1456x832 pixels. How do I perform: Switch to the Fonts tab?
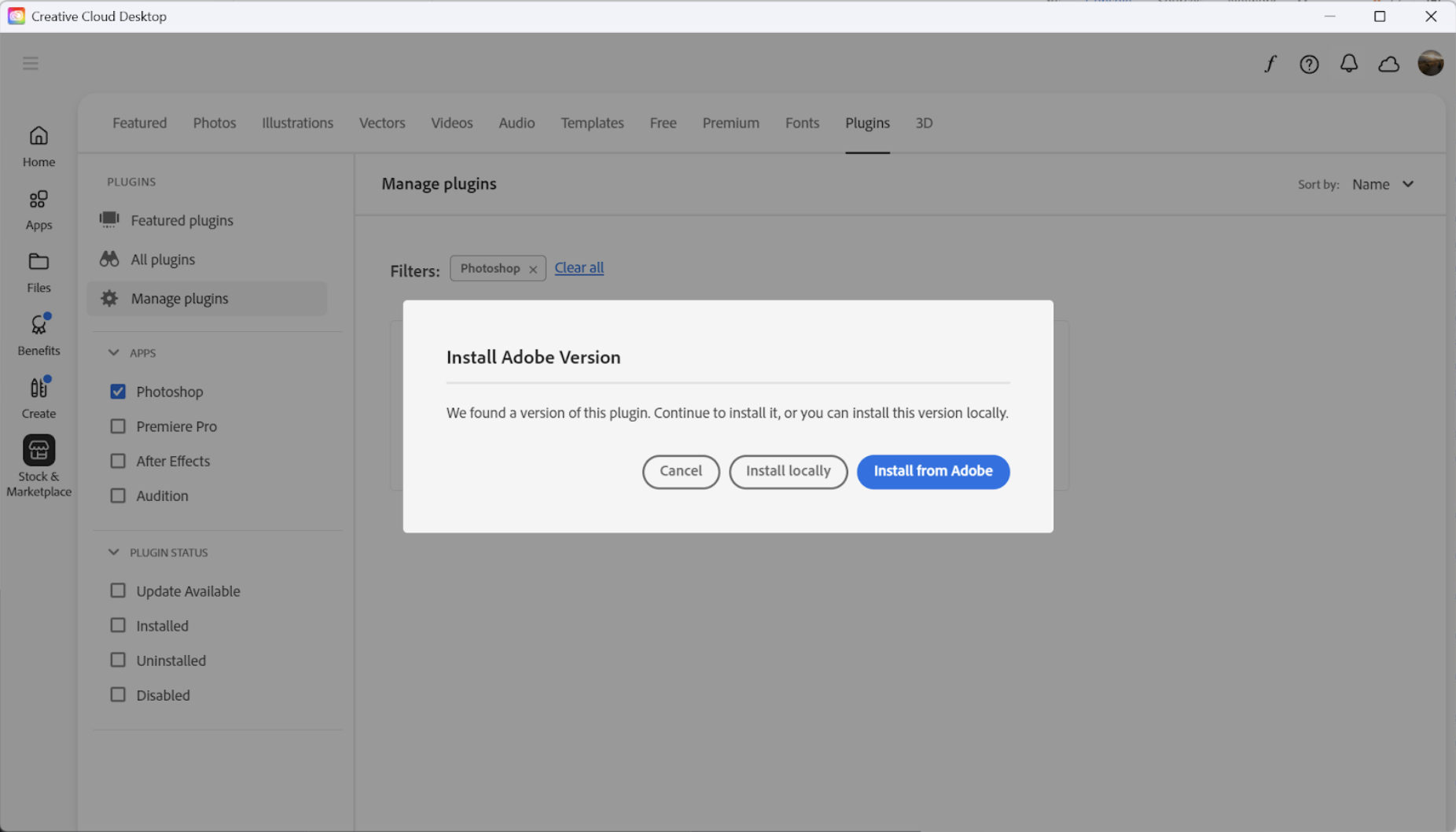[802, 123]
